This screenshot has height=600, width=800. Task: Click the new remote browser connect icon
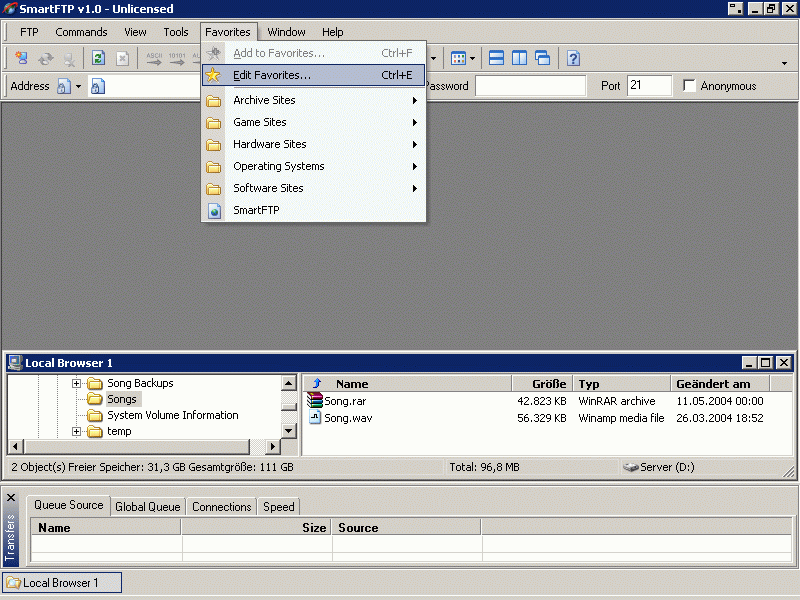click(21, 59)
